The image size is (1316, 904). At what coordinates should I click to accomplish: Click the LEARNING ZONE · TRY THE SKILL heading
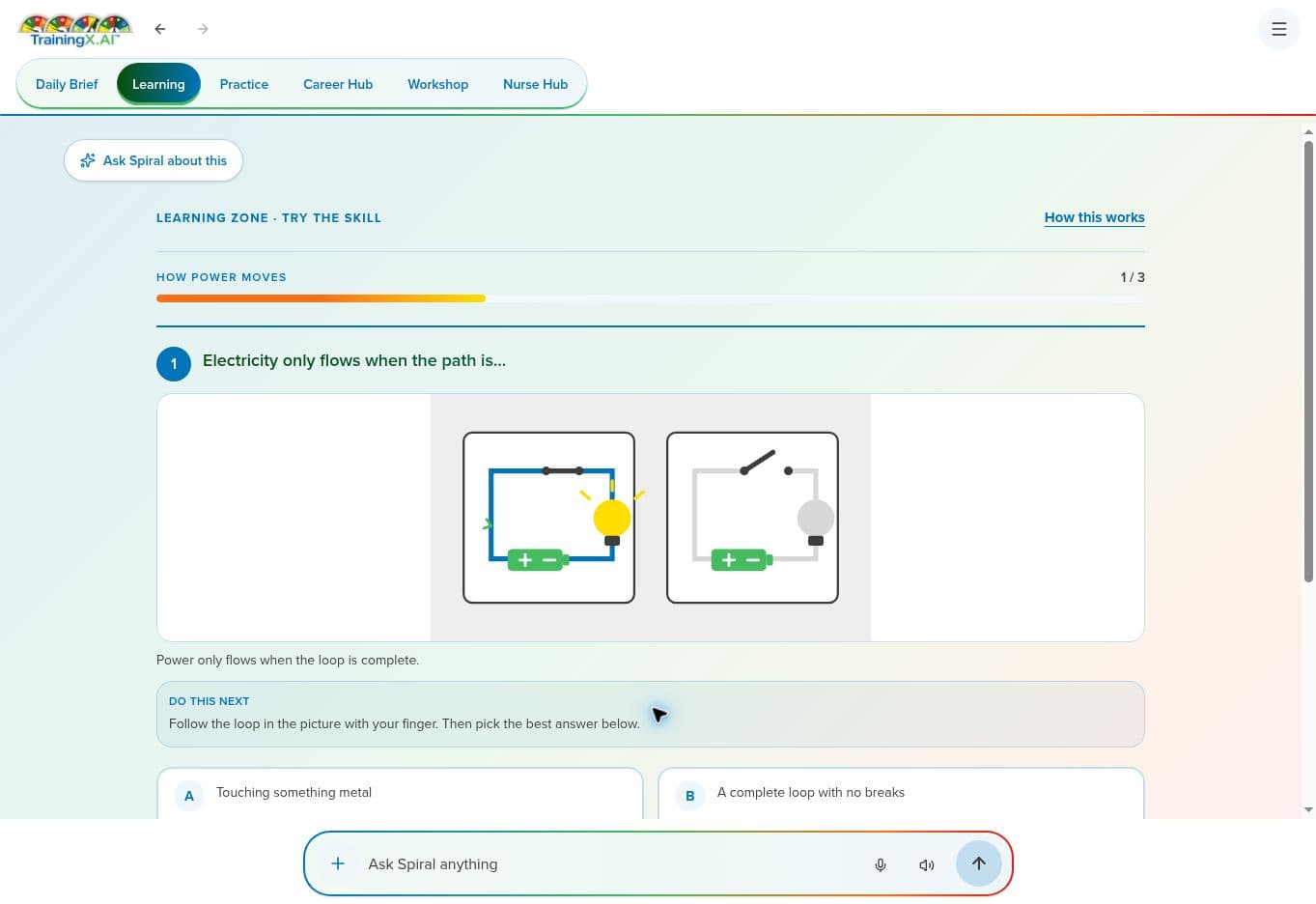tap(268, 218)
